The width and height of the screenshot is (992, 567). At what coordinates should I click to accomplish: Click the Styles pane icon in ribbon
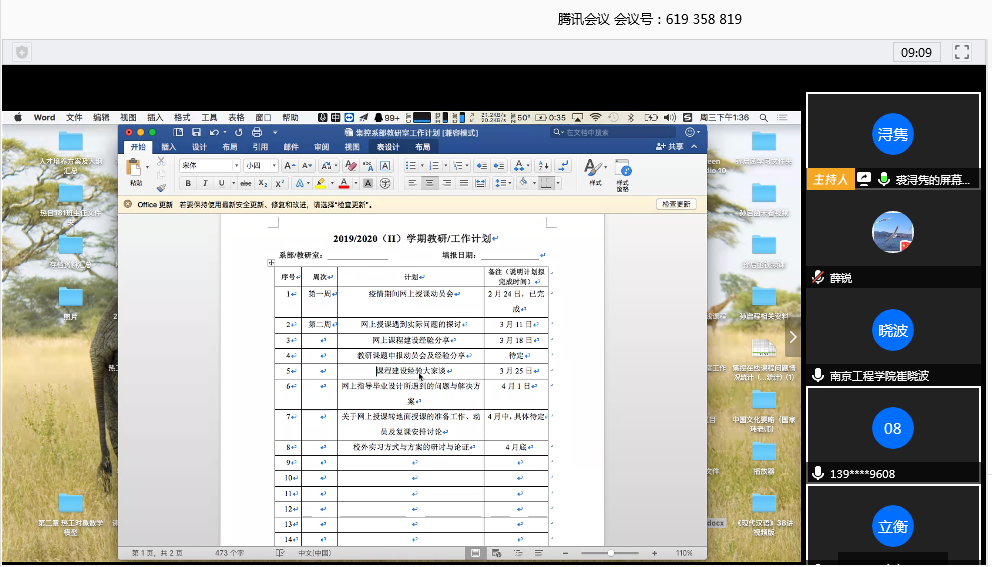pos(622,171)
